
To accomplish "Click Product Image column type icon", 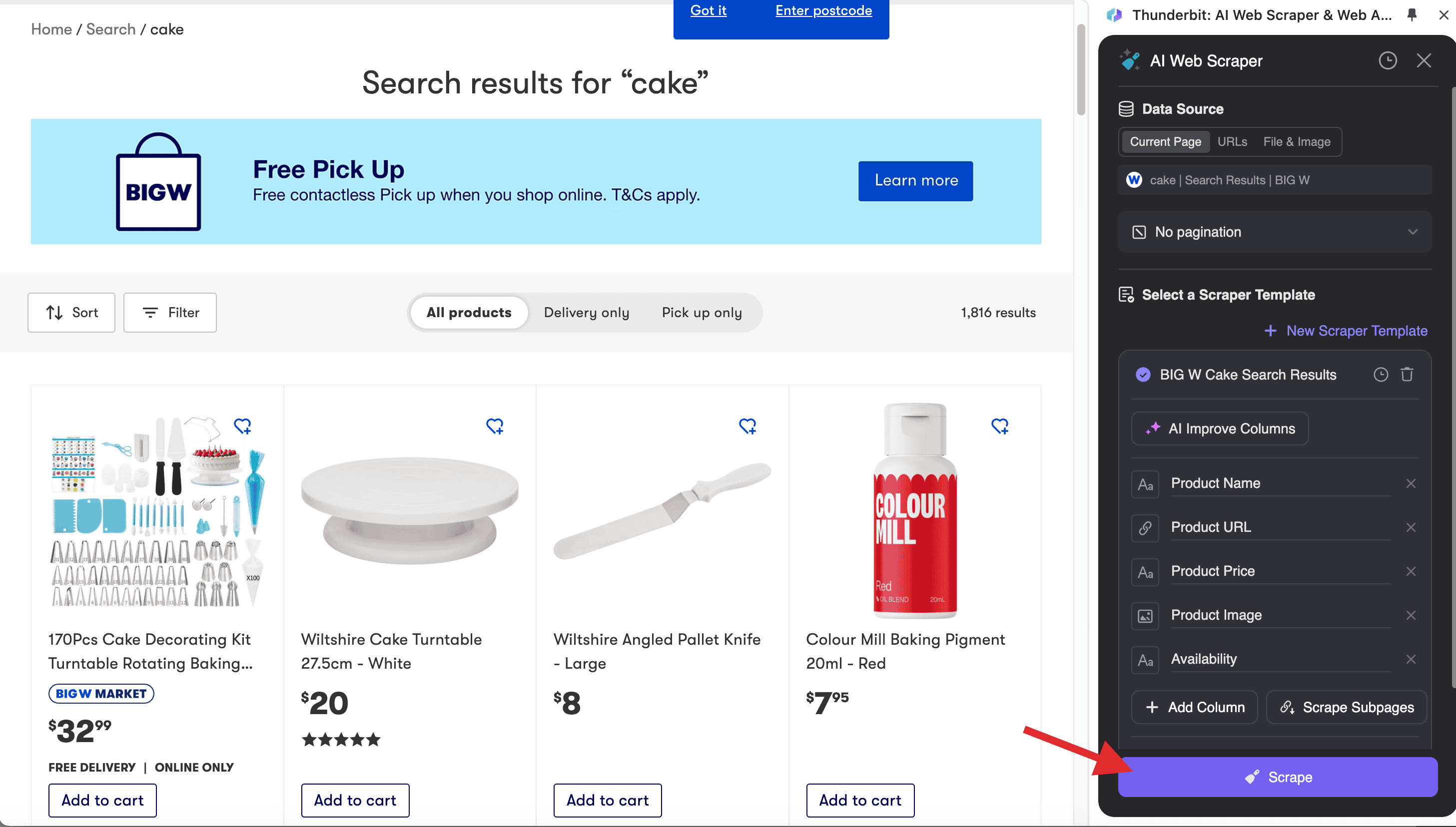I will (1145, 615).
